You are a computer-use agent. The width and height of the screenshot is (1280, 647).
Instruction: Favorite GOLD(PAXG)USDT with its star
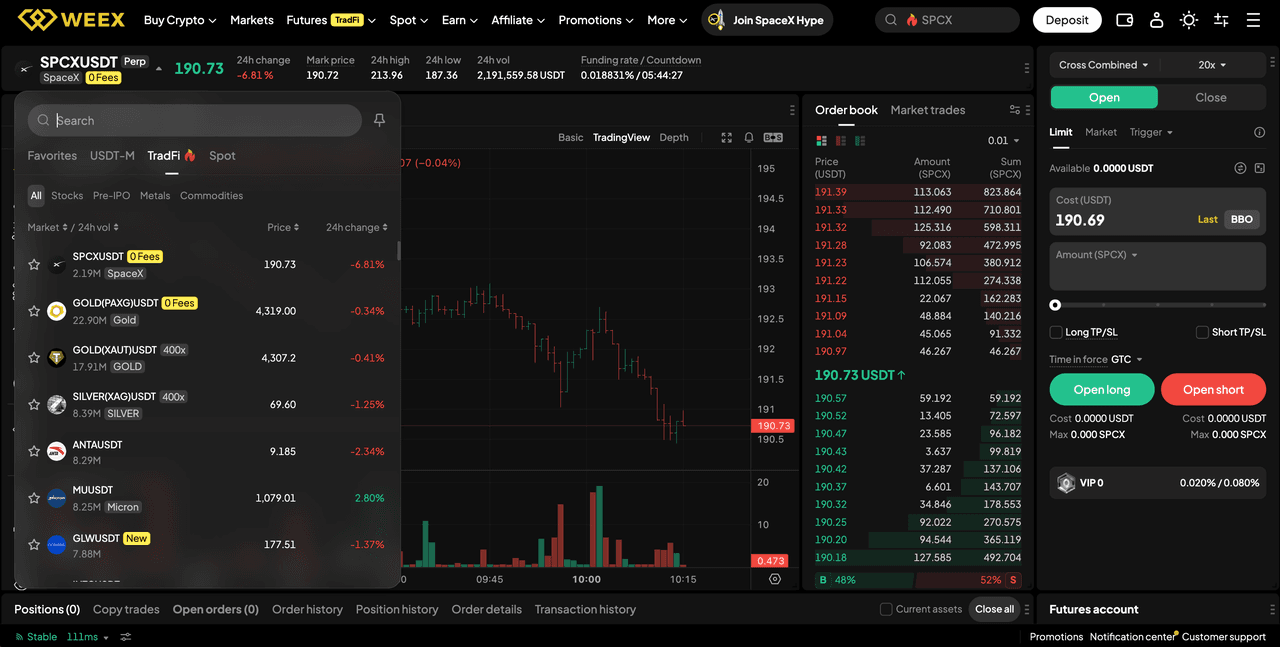tap(34, 311)
